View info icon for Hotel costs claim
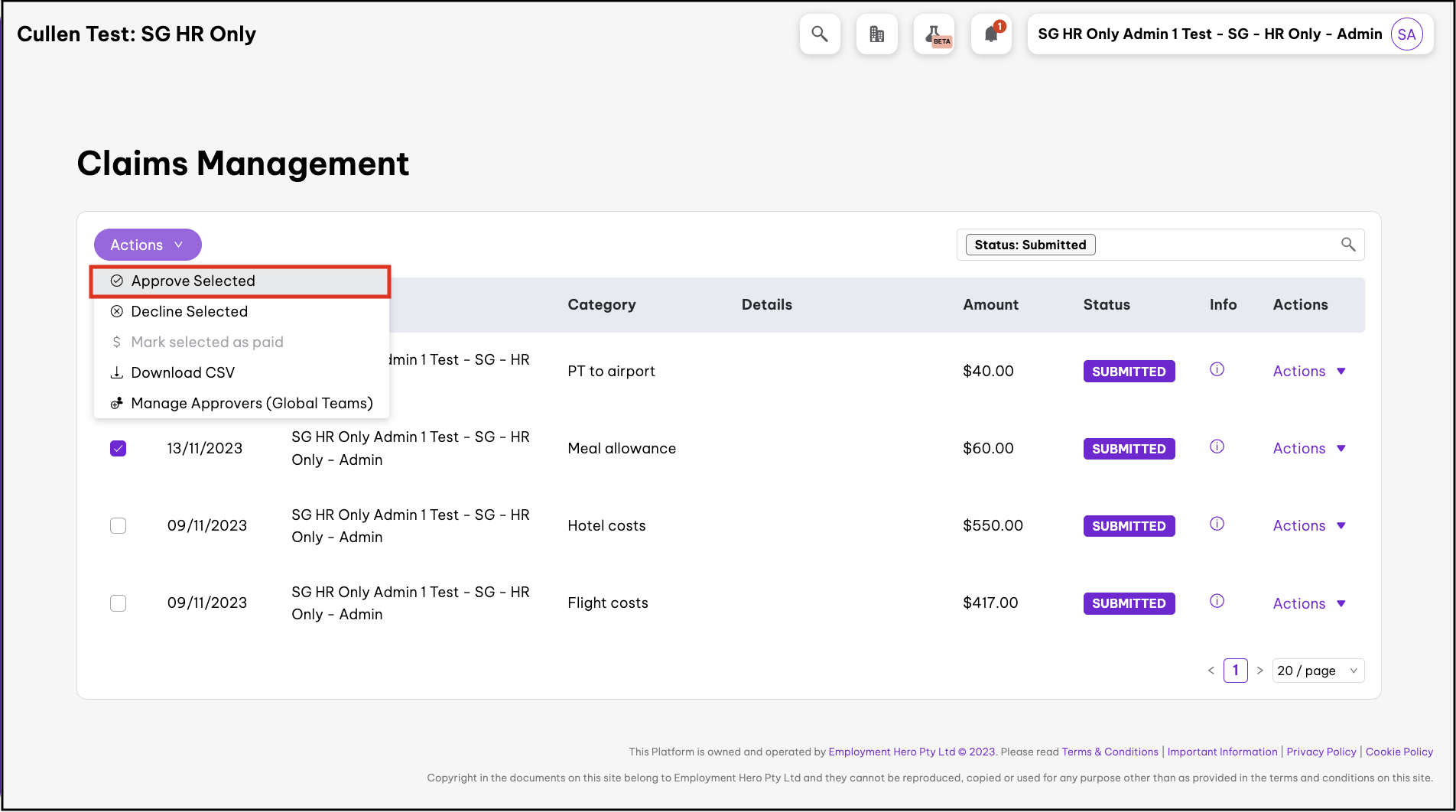This screenshot has width=1456, height=812. coord(1217,525)
